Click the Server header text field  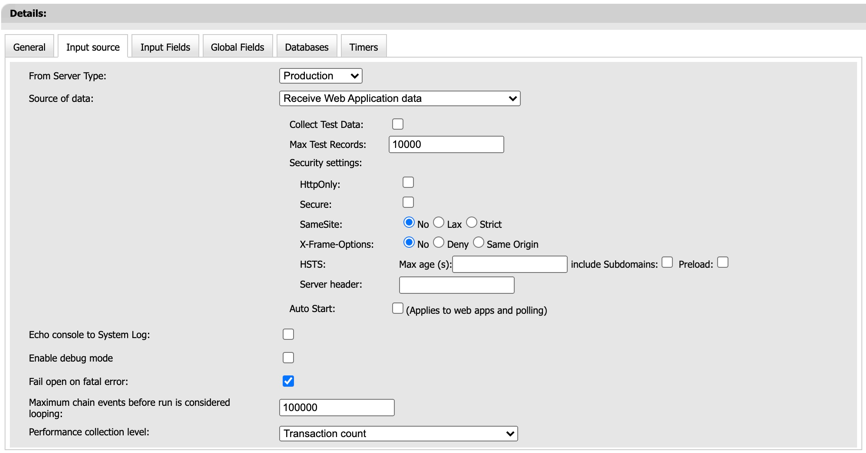tap(456, 286)
